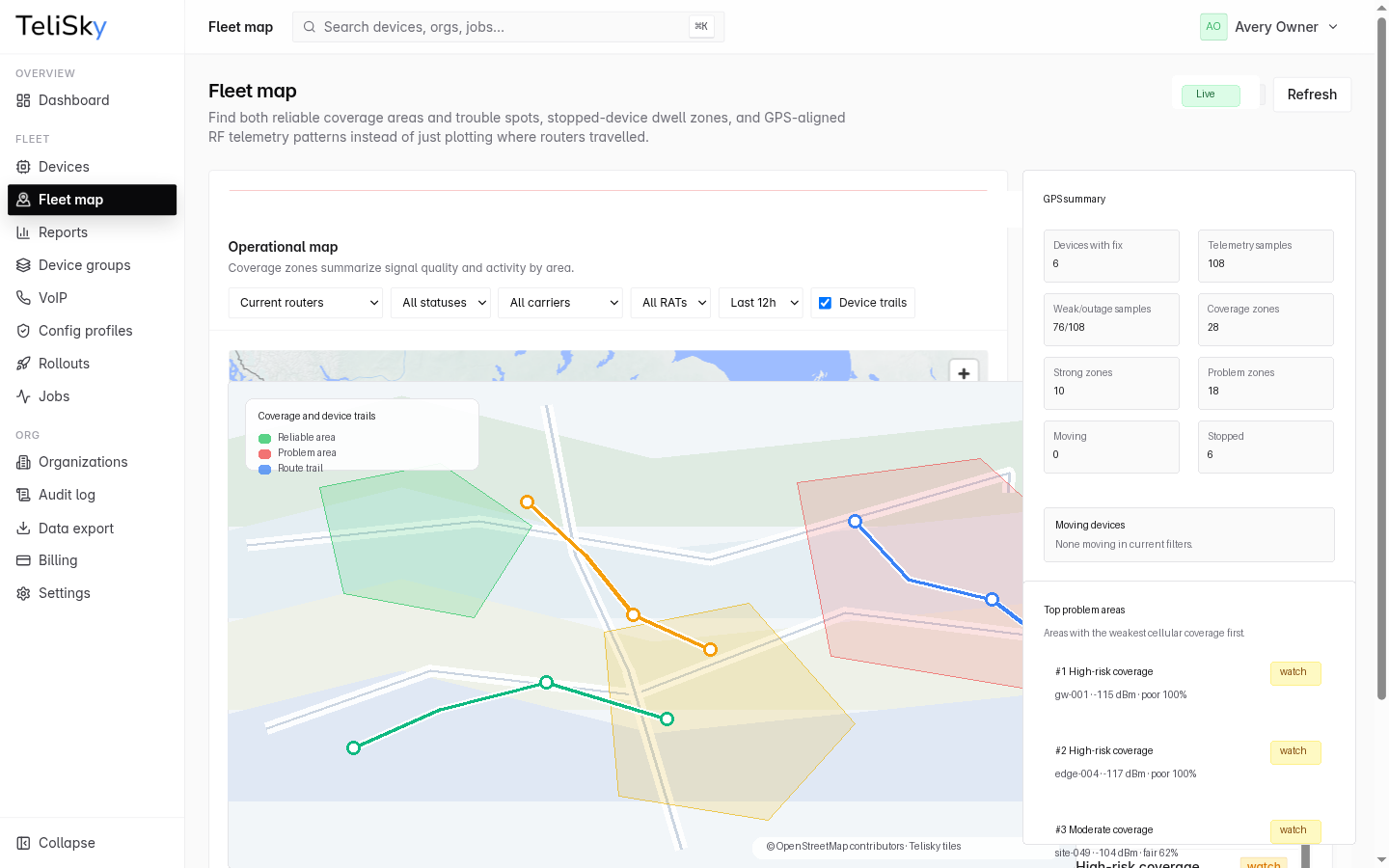1389x868 pixels.
Task: Click the Billing card icon
Action: (x=23, y=560)
